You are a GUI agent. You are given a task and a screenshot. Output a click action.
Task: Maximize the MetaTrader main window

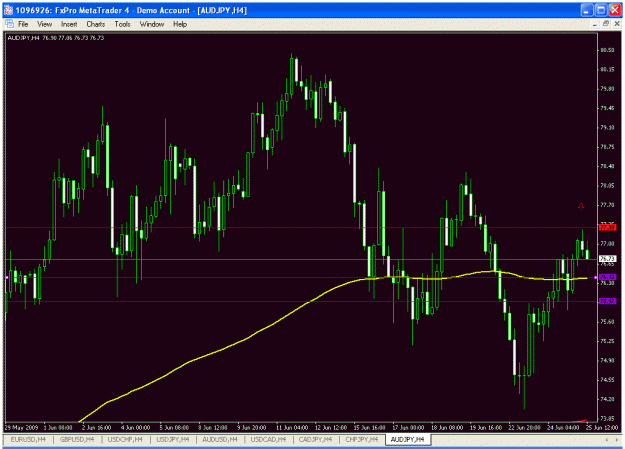point(601,10)
